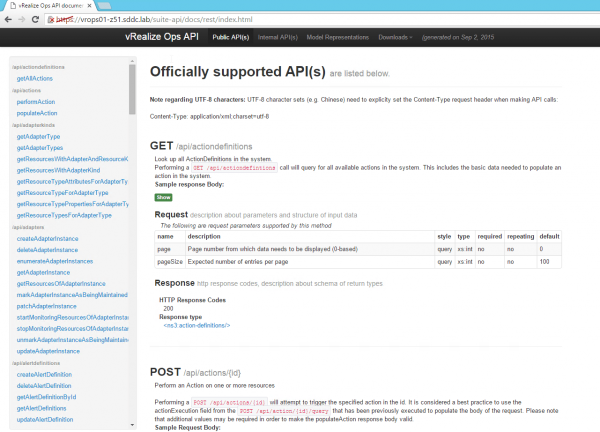The width and height of the screenshot is (600, 432).
Task: Select the vRealize Ops API document tab
Action: coord(51,6)
